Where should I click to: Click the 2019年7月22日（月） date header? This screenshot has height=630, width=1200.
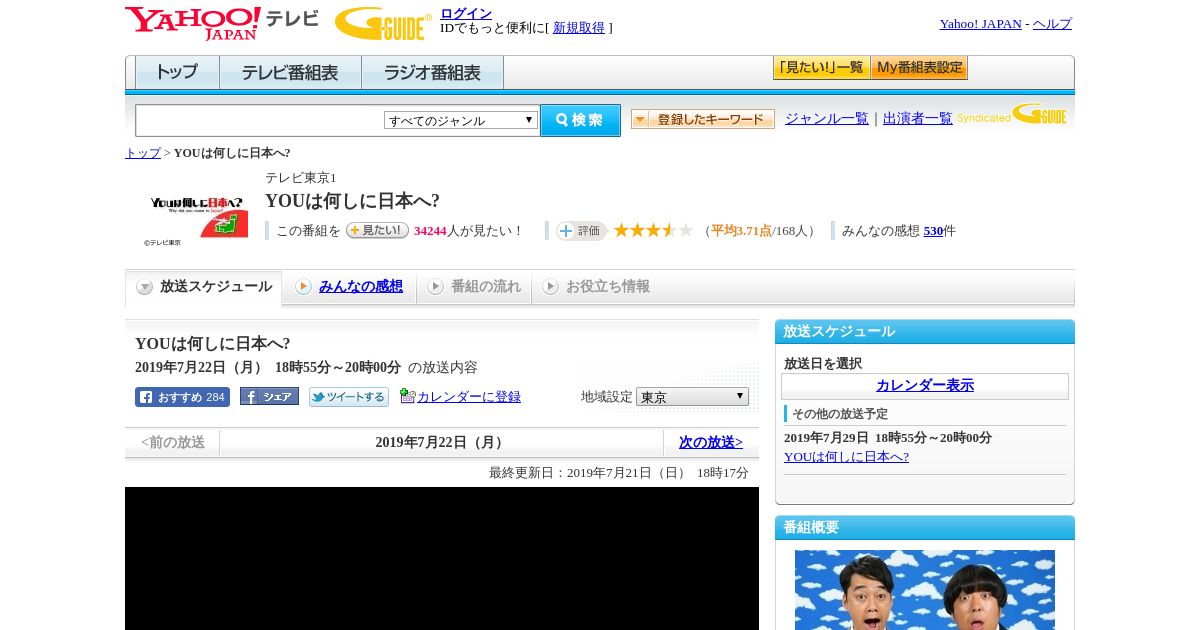[x=441, y=442]
